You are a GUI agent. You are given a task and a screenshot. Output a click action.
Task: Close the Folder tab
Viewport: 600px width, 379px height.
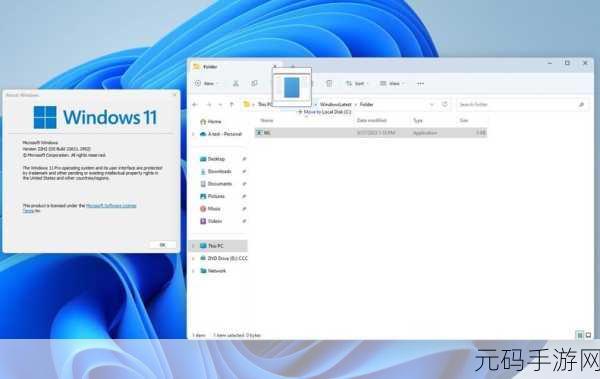coord(275,67)
